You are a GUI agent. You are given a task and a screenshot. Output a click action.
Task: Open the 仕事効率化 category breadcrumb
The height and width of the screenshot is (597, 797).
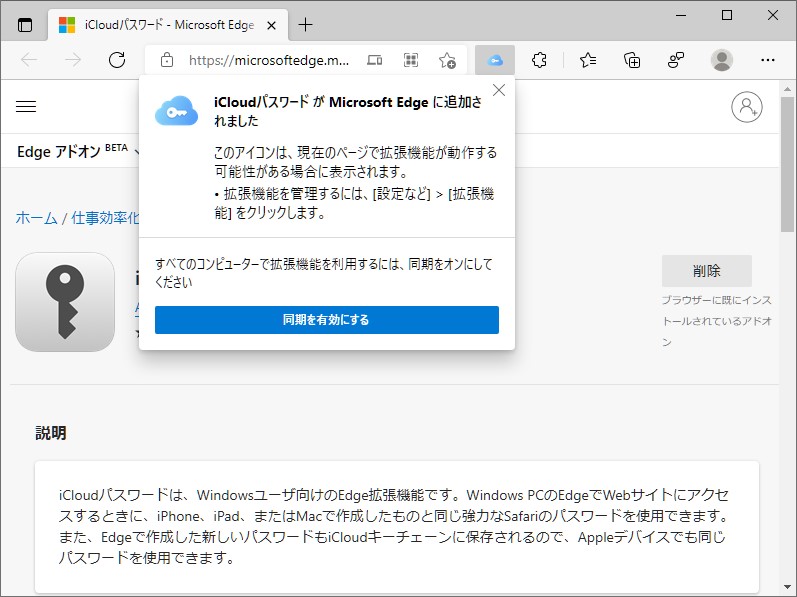click(104, 218)
